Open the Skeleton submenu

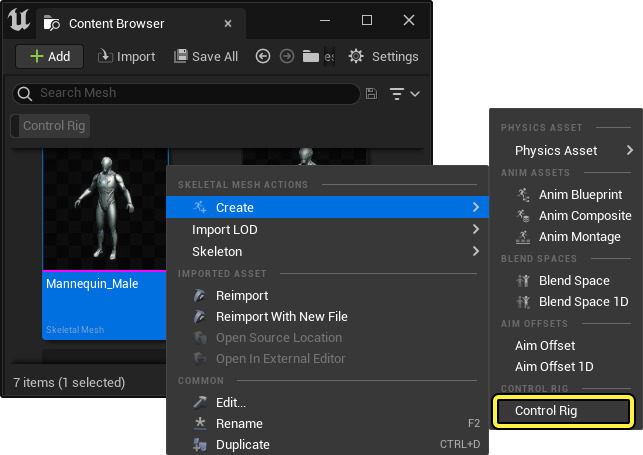point(327,251)
